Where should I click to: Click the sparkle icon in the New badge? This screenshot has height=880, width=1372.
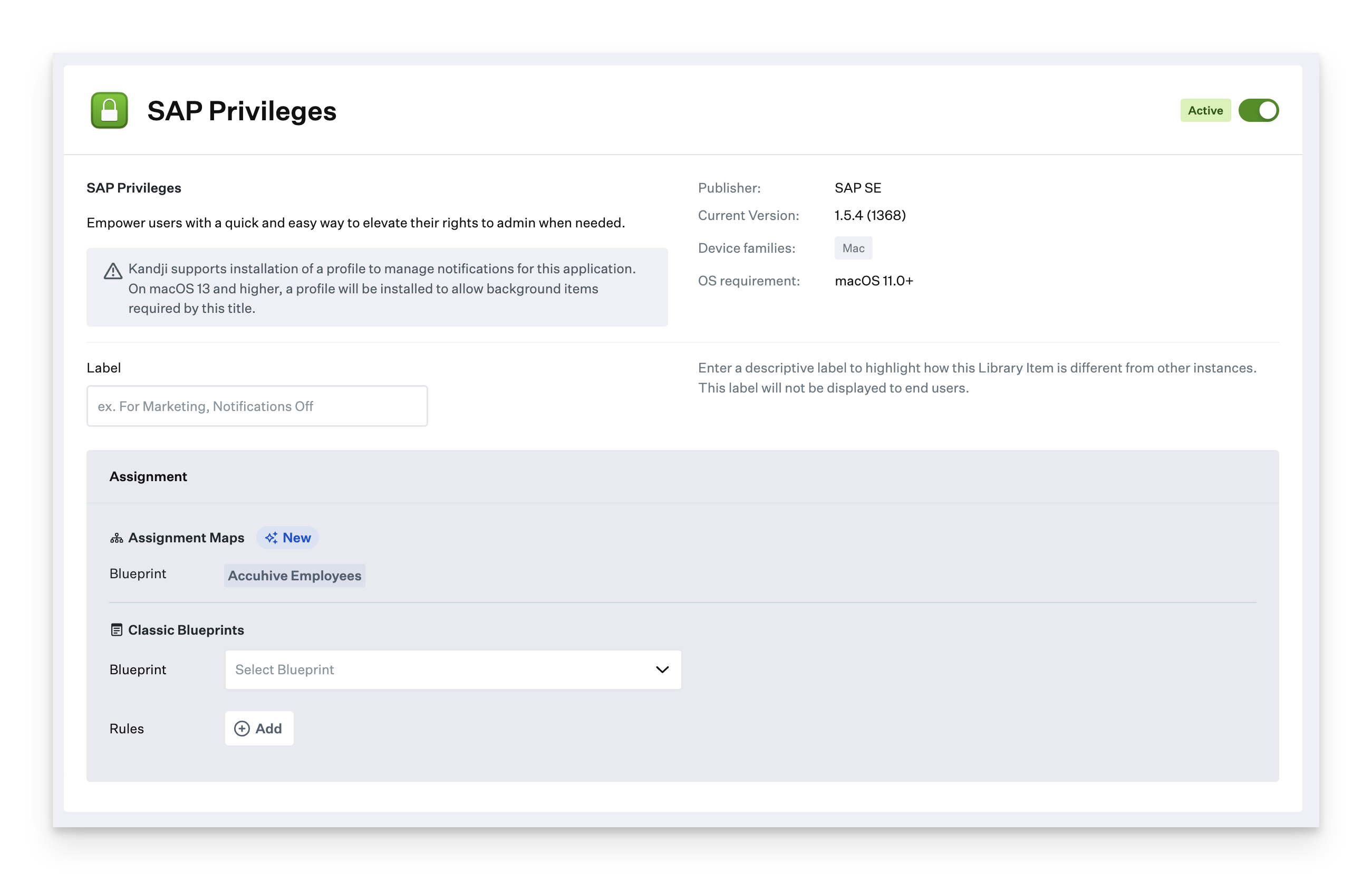point(271,538)
